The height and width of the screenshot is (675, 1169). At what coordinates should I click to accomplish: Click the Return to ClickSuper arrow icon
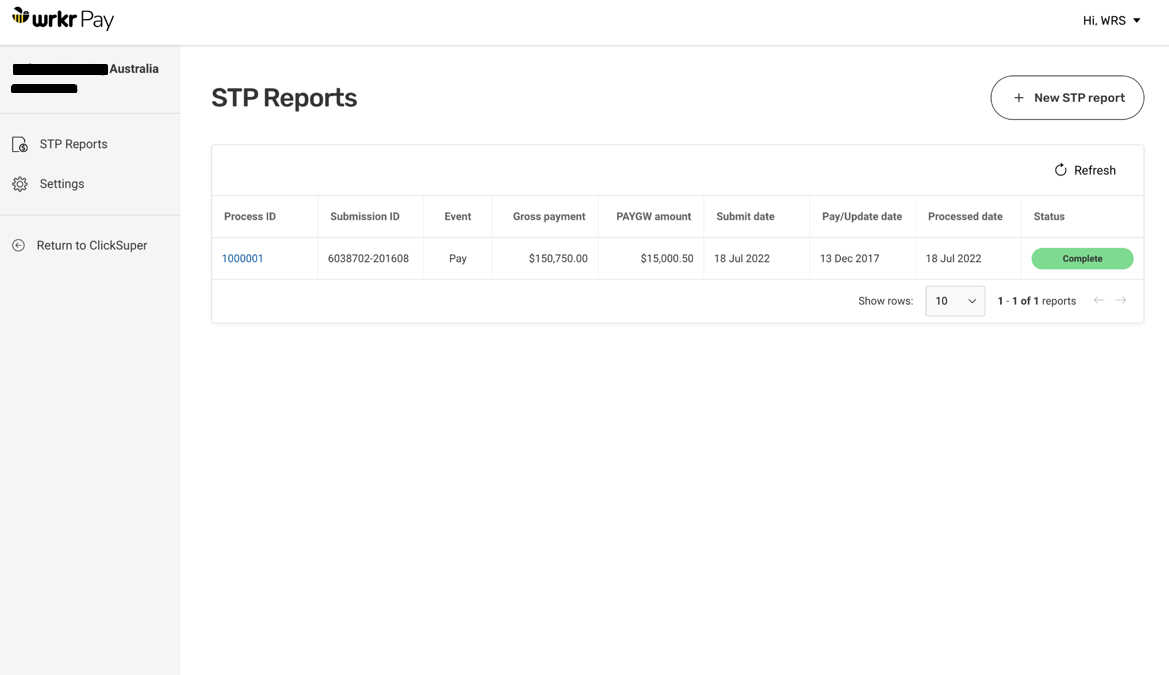20,244
